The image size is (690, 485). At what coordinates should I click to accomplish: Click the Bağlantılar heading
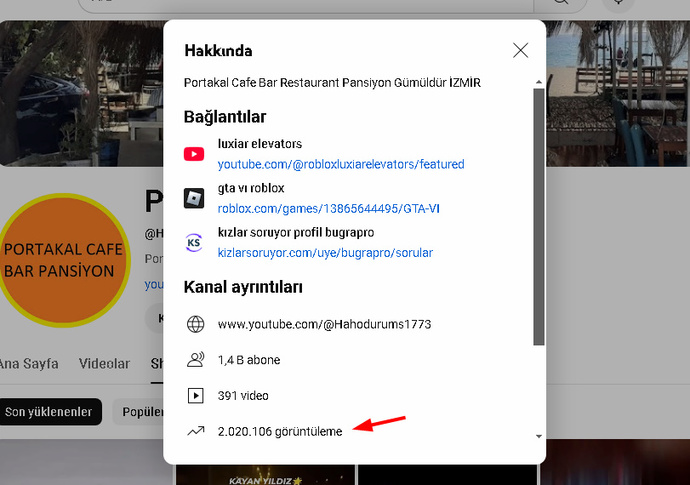tap(225, 117)
